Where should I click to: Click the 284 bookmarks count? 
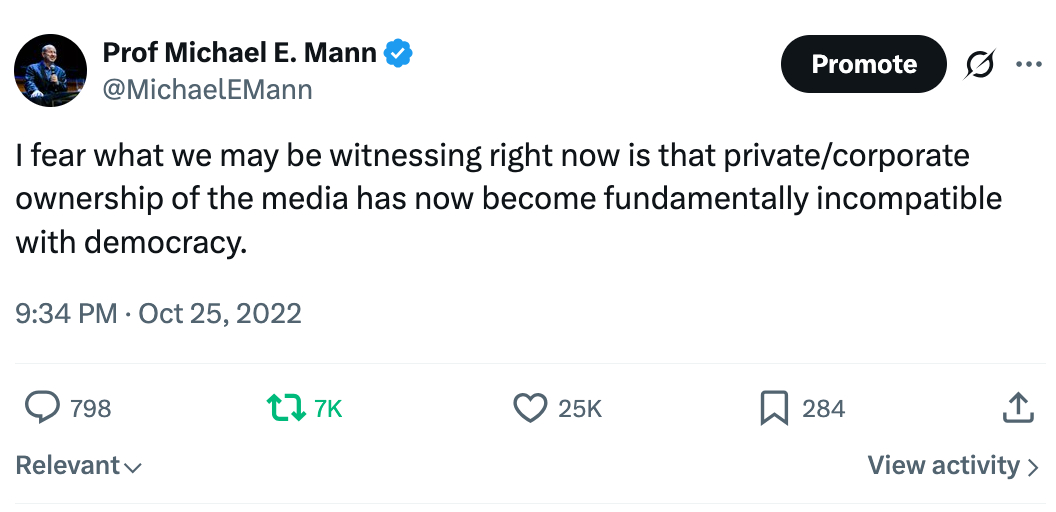pyautogui.click(x=823, y=408)
